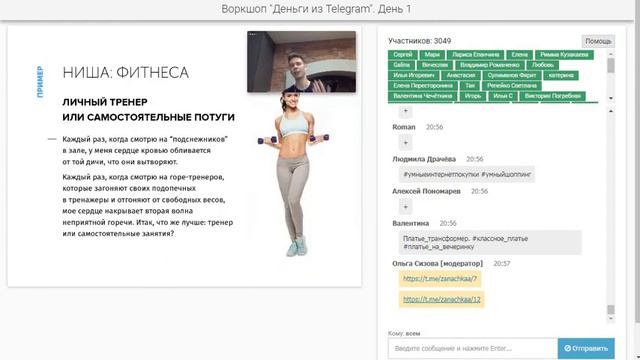Open the t.me/zanachkaa/7 link
Image resolution: width=640 pixels, height=360 pixels.
(440, 279)
